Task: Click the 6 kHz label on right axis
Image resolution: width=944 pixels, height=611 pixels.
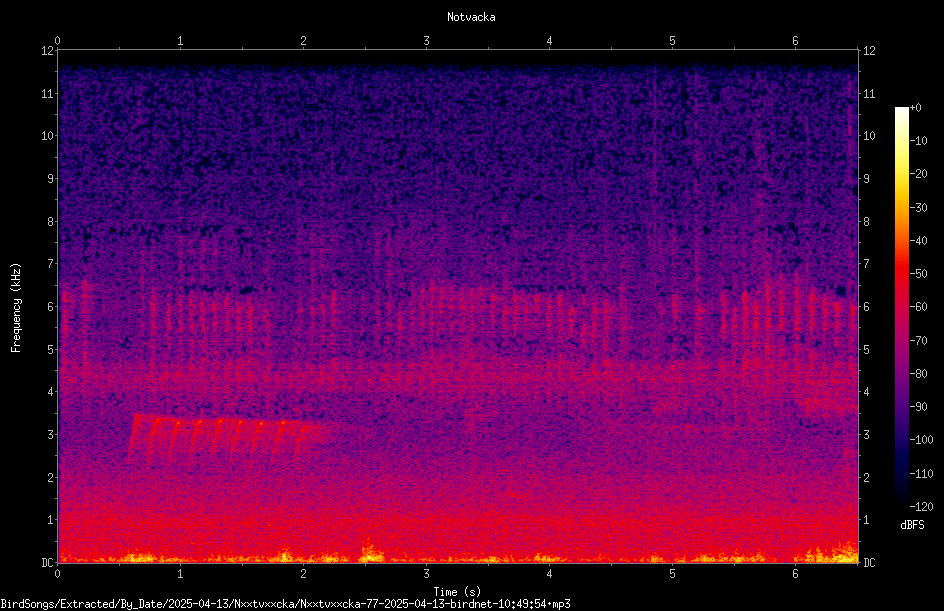Action: tap(866, 306)
